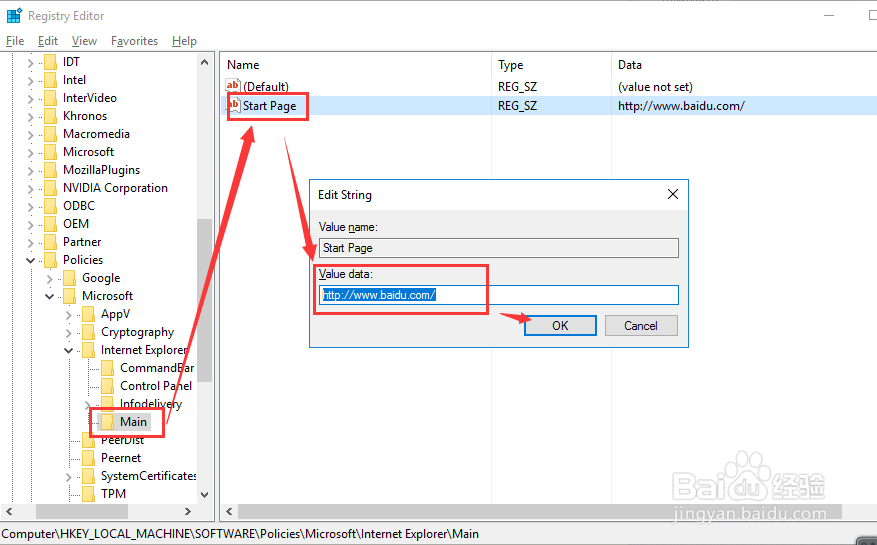Click the Registry Editor app icon

click(x=13, y=16)
